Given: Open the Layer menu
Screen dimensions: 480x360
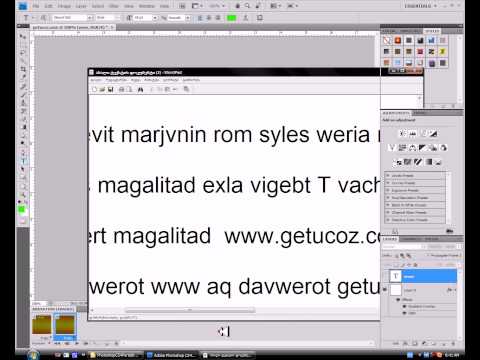Looking at the screenshot, I should pyautogui.click(x=81, y=6).
